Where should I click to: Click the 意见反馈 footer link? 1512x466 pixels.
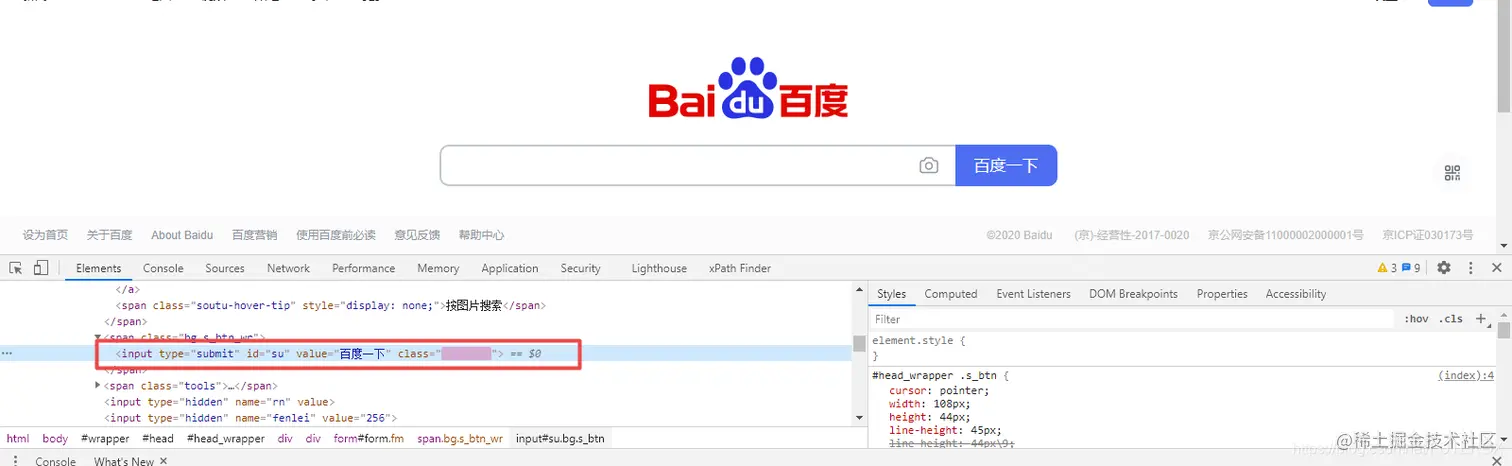click(417, 235)
